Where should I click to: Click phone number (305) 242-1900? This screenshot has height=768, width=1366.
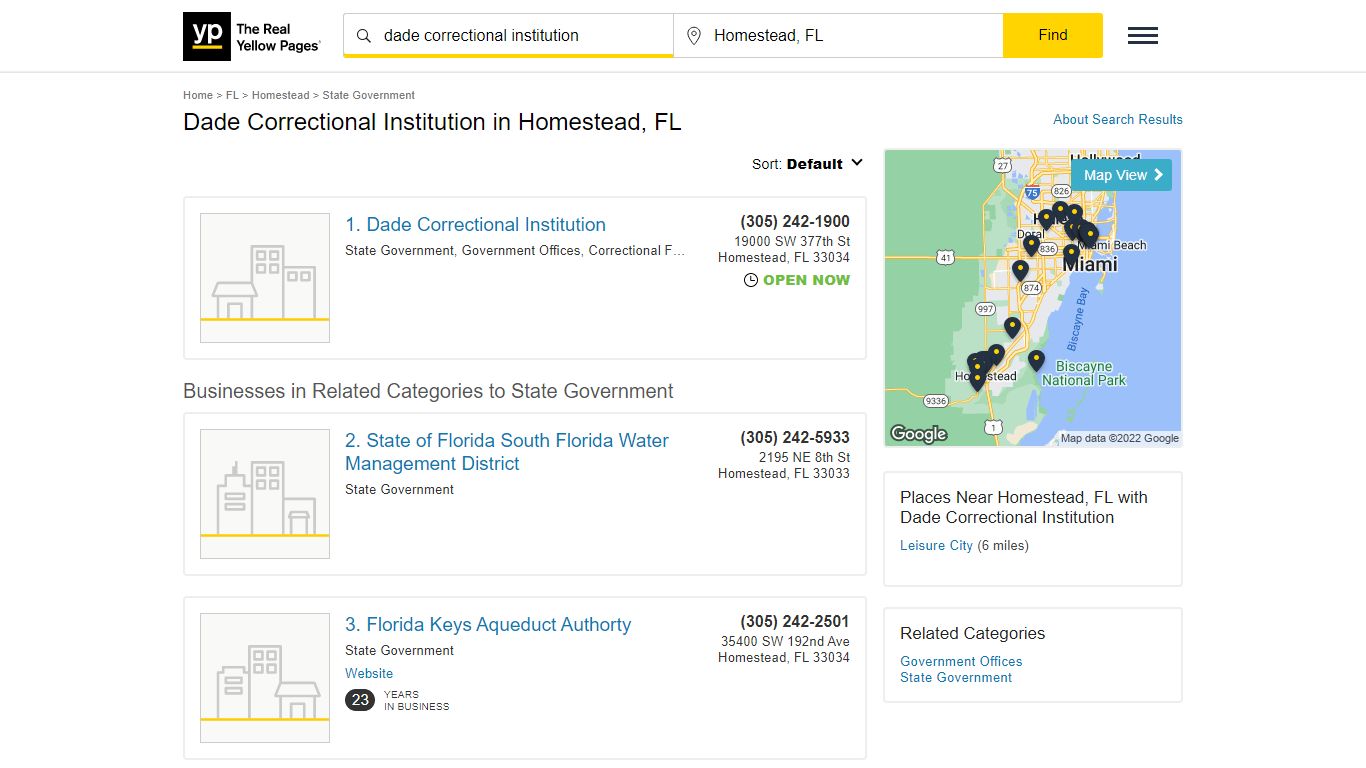tap(795, 222)
